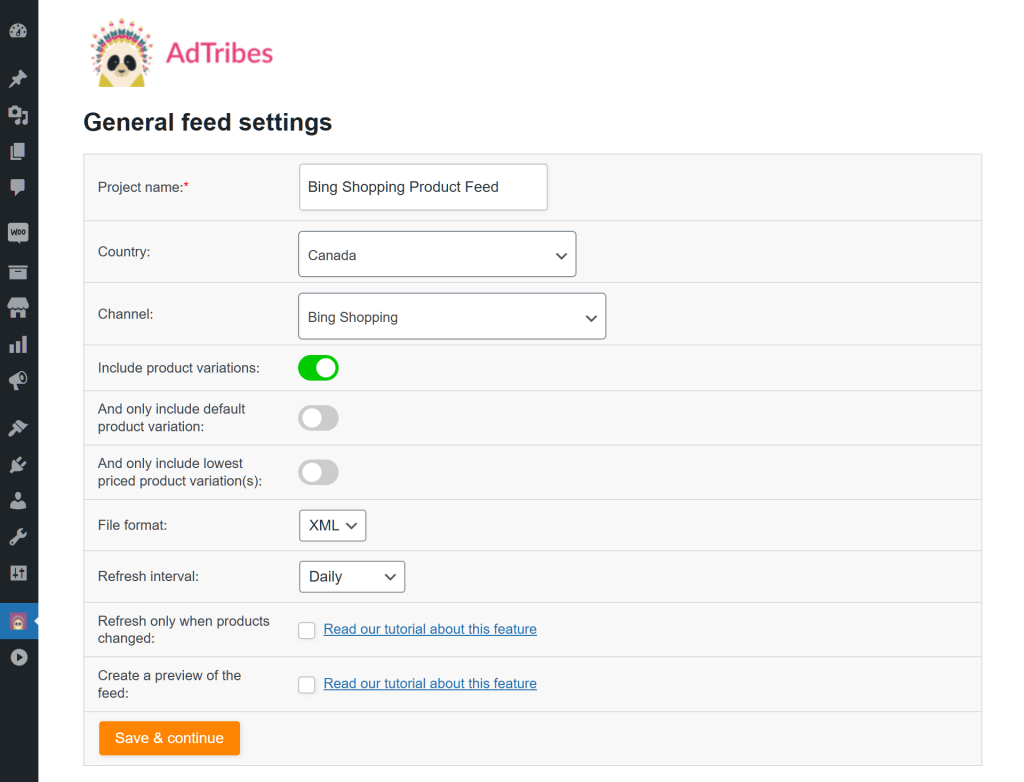Click the Refresh interval label
The image size is (1024, 782).
148,577
